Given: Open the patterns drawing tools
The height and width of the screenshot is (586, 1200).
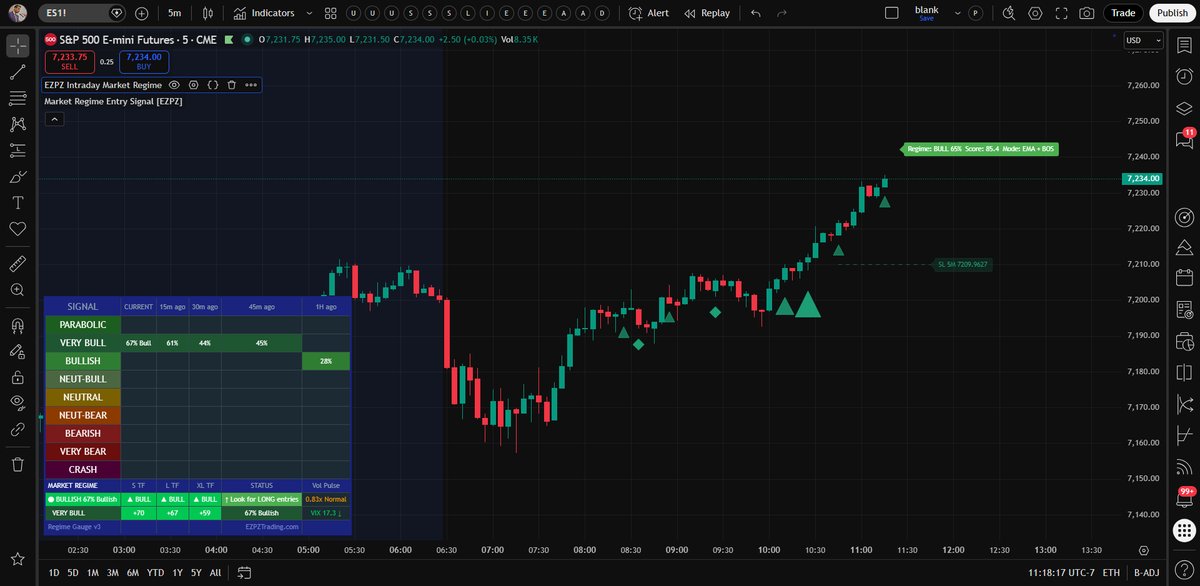Looking at the screenshot, I should 17,124.
